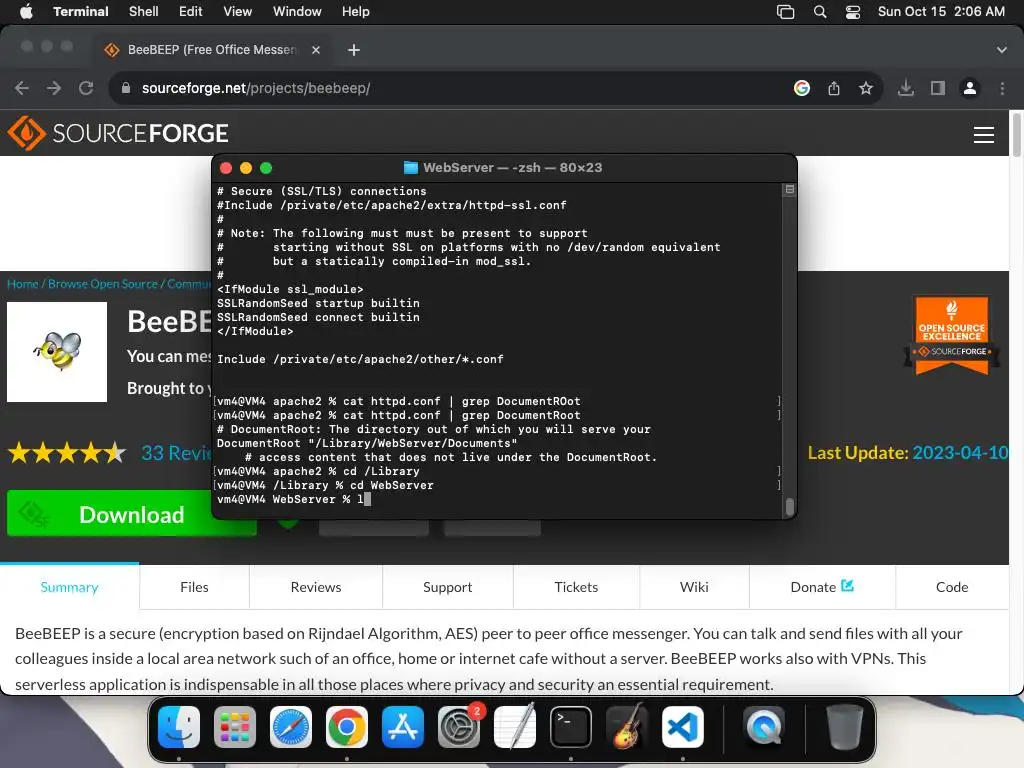Open App Store from the Dock
The image size is (1024, 768).
[403, 727]
